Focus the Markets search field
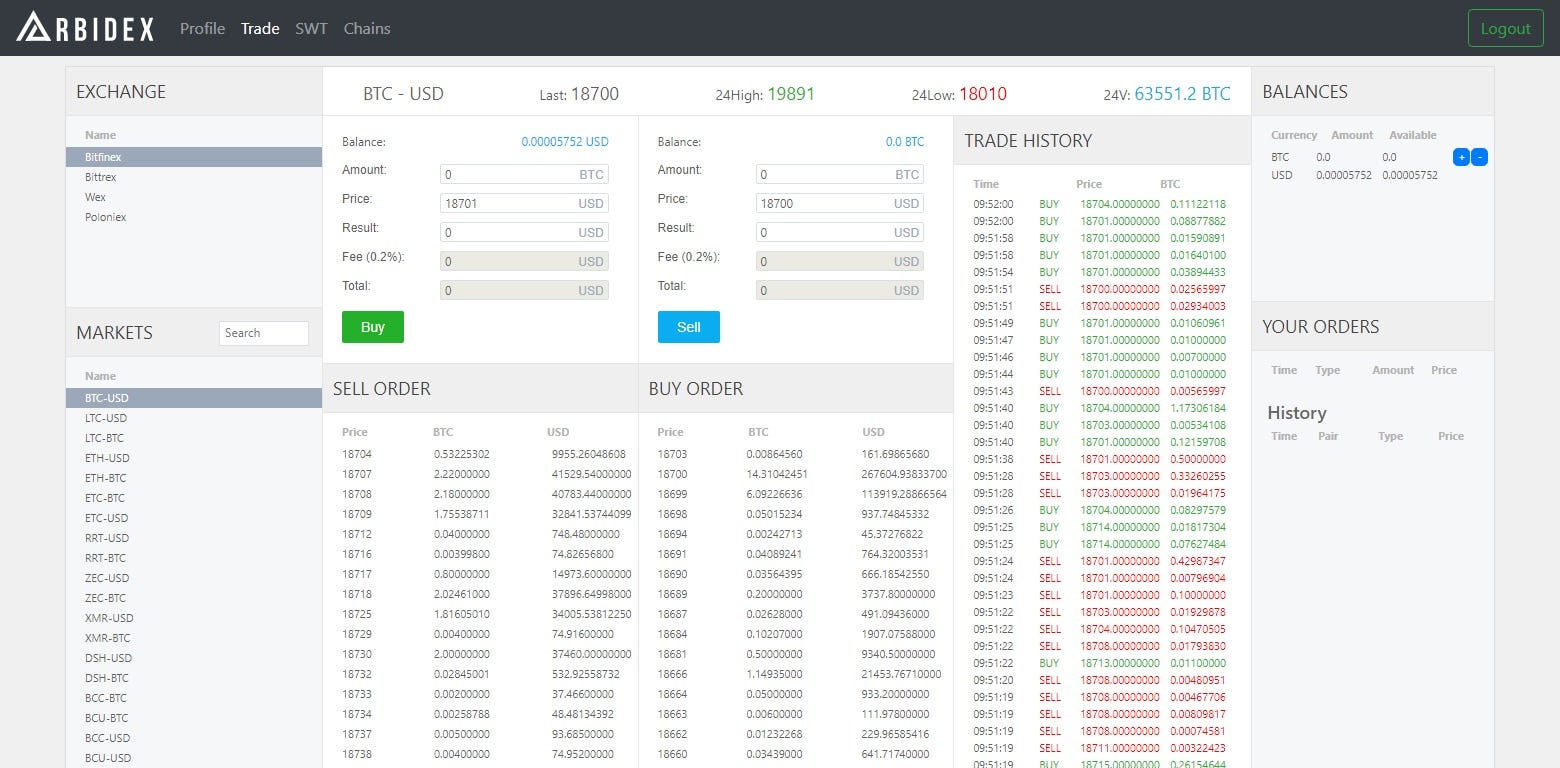 (x=264, y=333)
